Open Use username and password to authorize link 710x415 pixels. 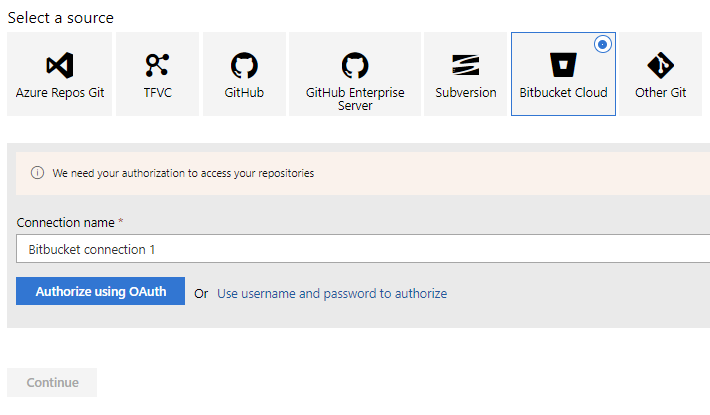click(332, 294)
